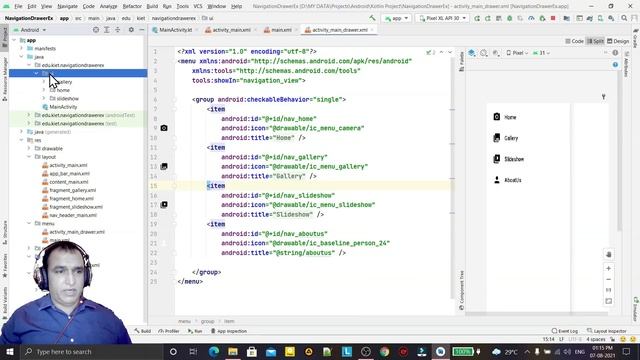The image size is (640, 360).
Task: Open the Event Log
Action: coord(564,331)
